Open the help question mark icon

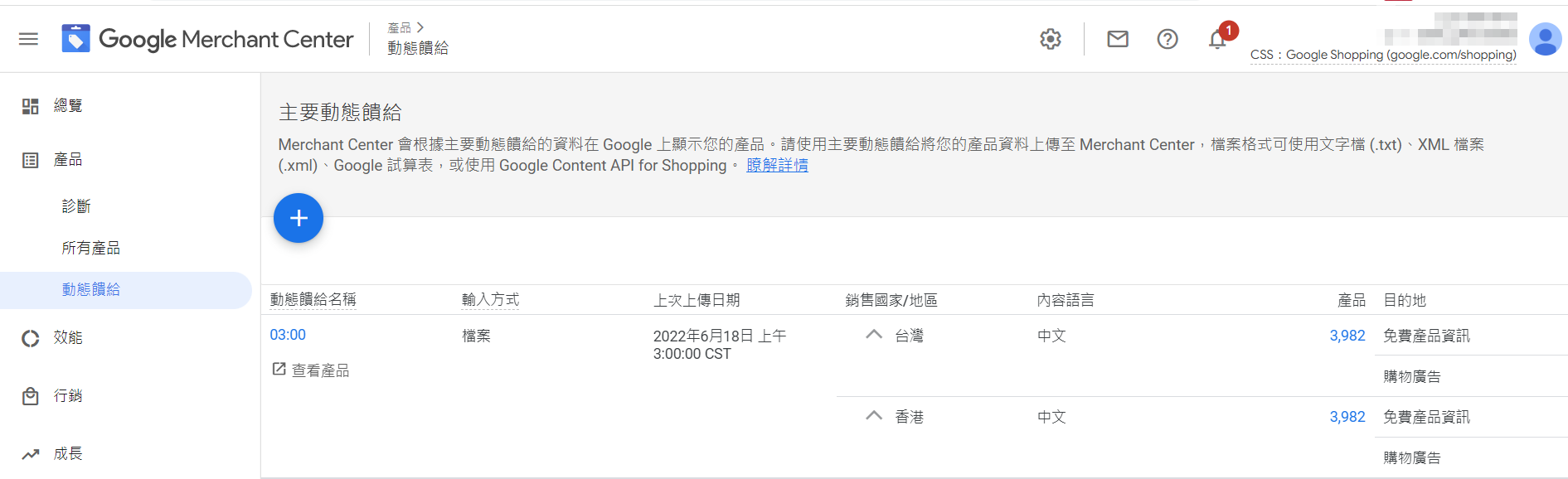(x=1168, y=39)
